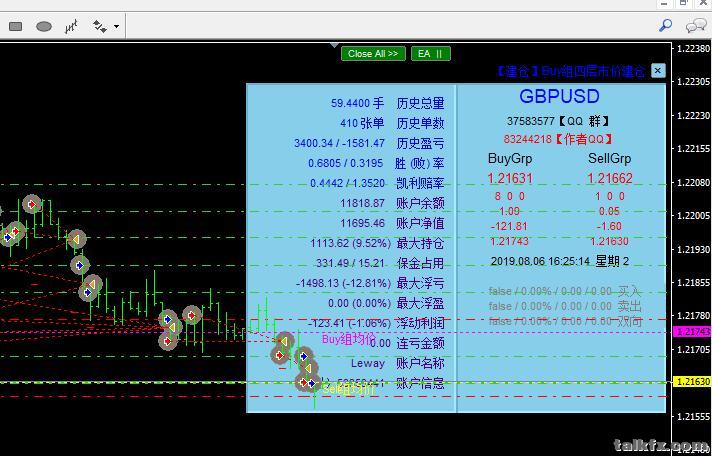Click the '最大浮亏' label

pos(420,283)
